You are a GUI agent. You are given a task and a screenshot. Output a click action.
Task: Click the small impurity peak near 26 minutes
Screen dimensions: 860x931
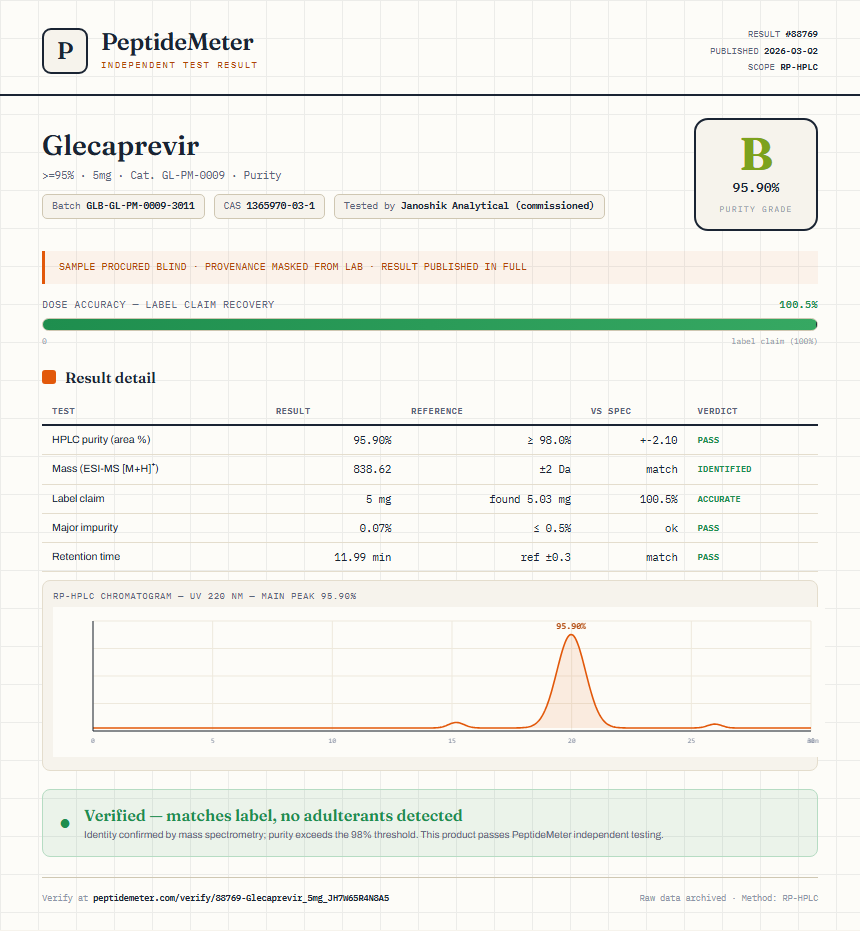(716, 724)
